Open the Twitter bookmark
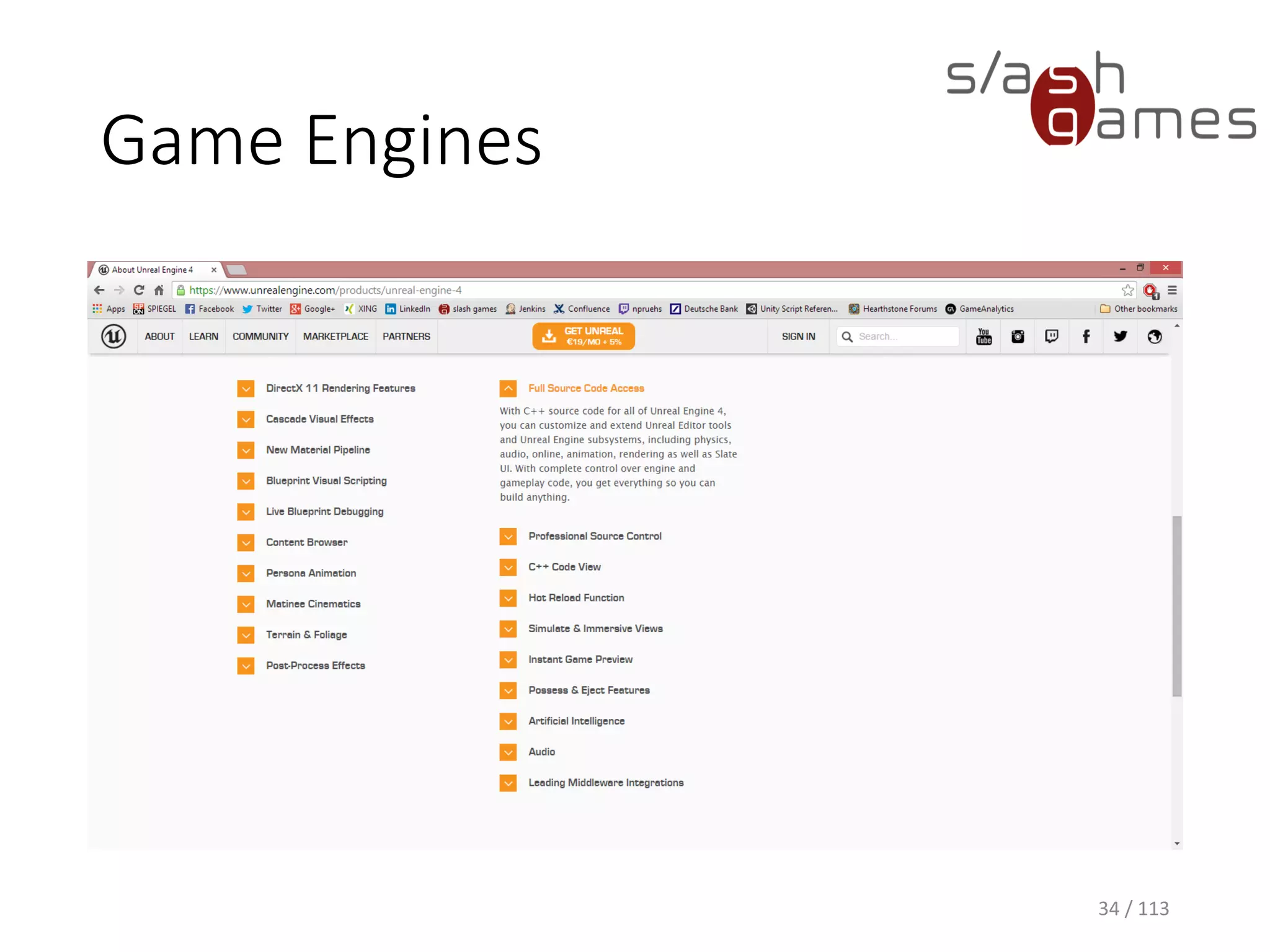The image size is (1270, 952). click(262, 309)
